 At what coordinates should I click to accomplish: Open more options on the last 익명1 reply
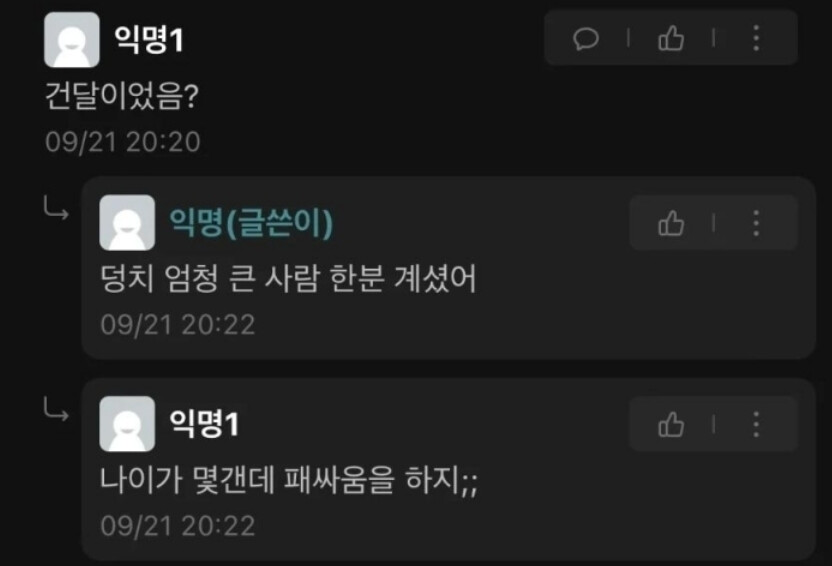point(756,424)
